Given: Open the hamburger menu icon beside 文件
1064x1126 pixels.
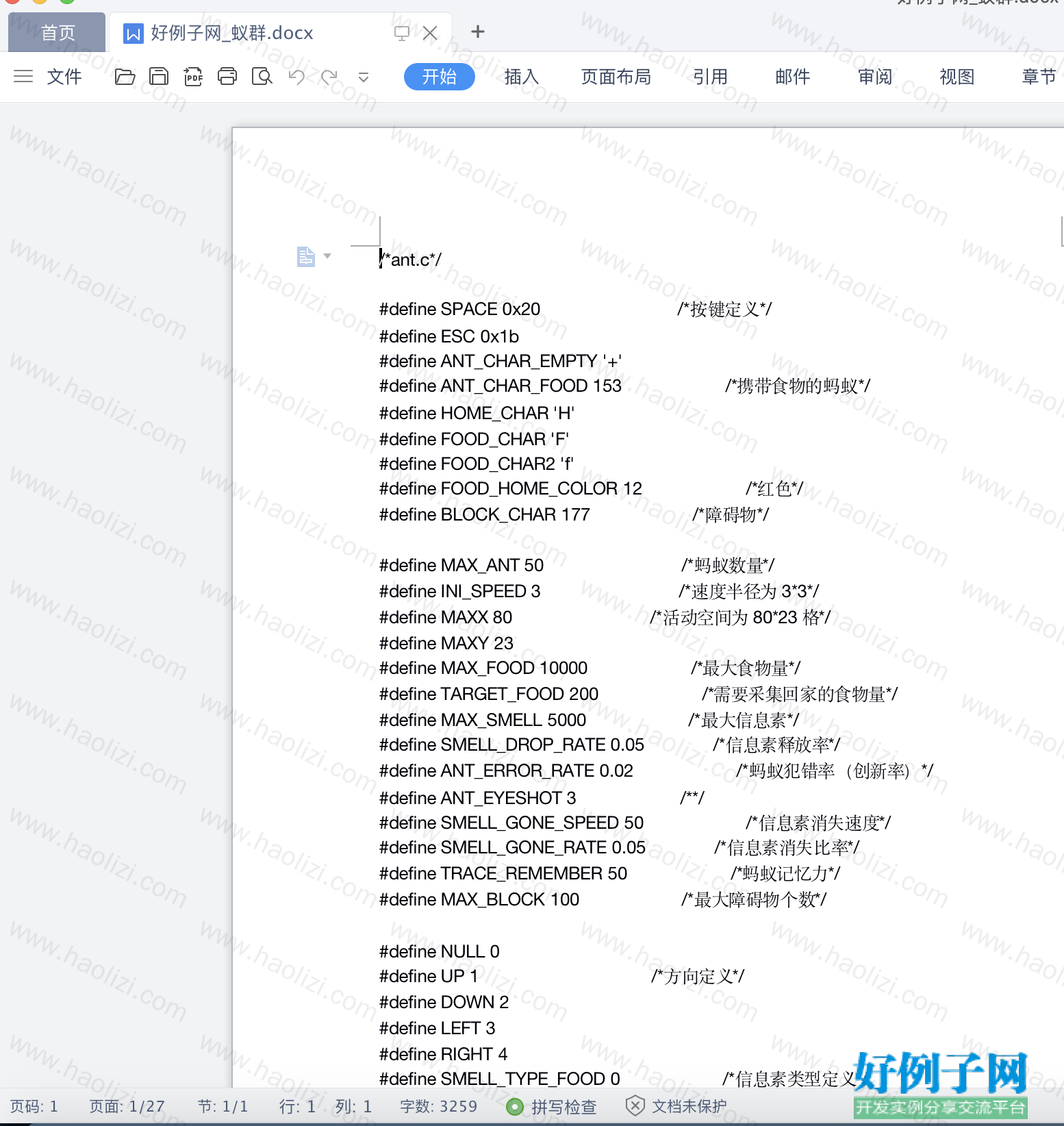Looking at the screenshot, I should point(23,76).
